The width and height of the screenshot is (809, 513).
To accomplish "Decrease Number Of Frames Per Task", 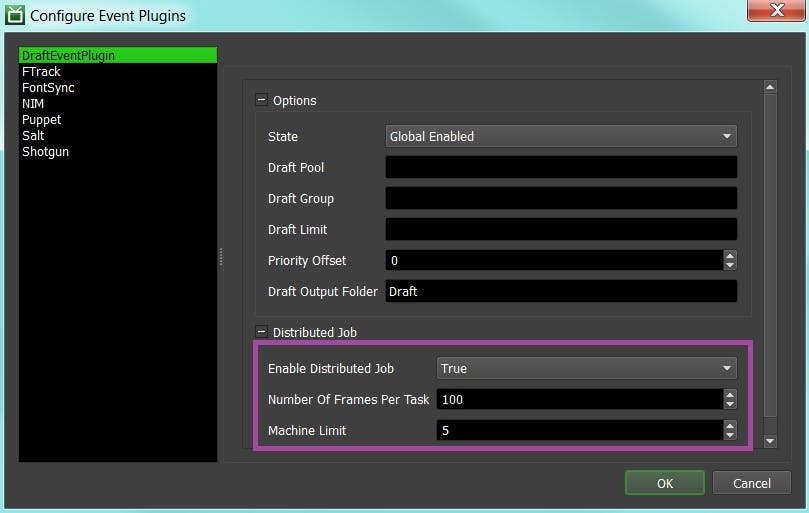I will 730,404.
